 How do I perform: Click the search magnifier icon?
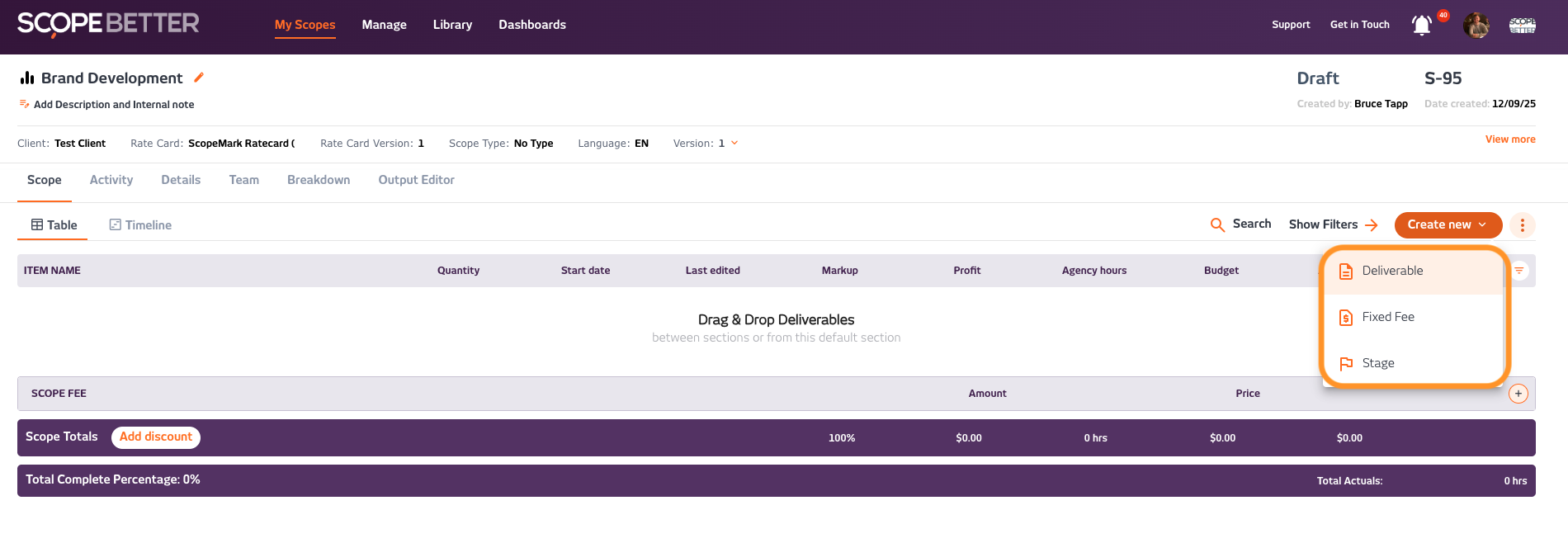tap(1217, 224)
